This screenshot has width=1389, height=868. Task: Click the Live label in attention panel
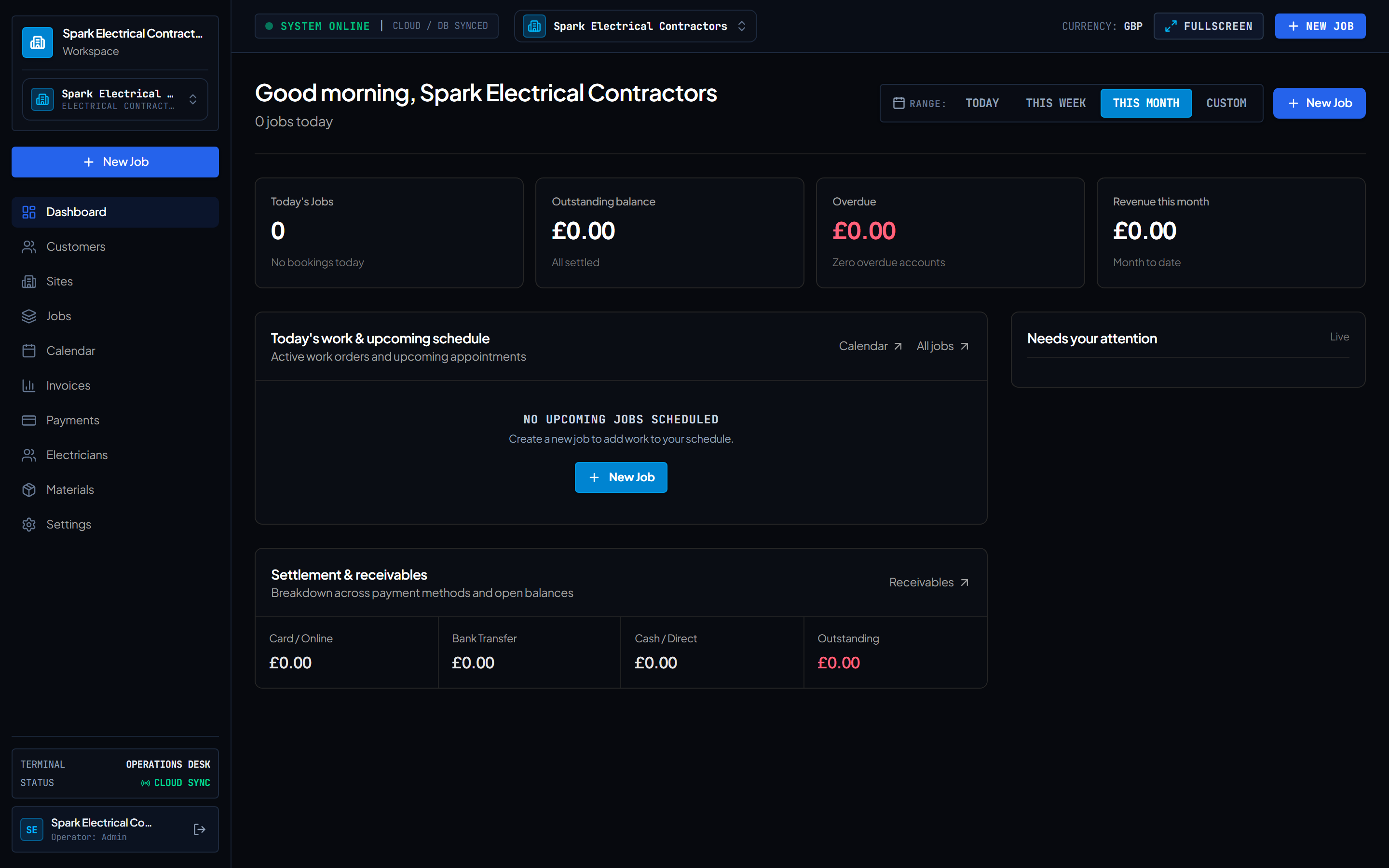[1340, 337]
